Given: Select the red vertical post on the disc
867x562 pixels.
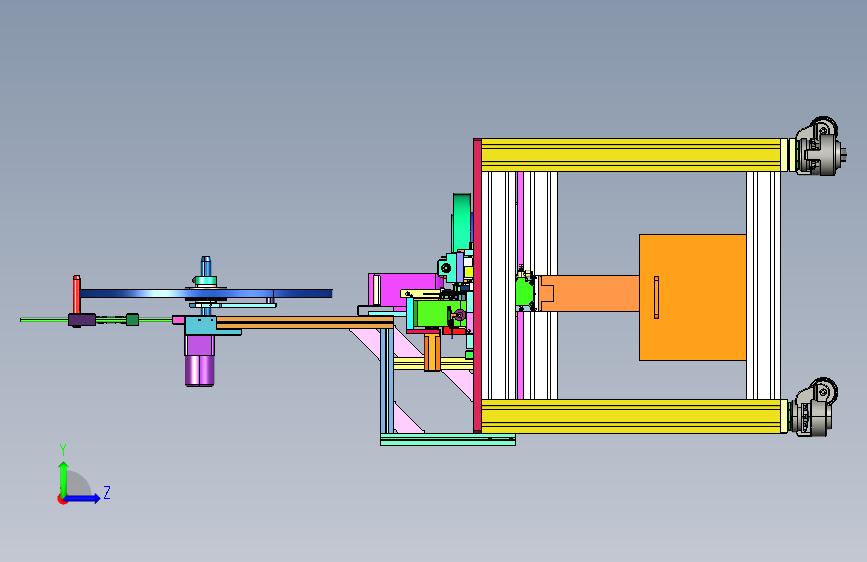Looking at the screenshot, I should click(77, 294).
